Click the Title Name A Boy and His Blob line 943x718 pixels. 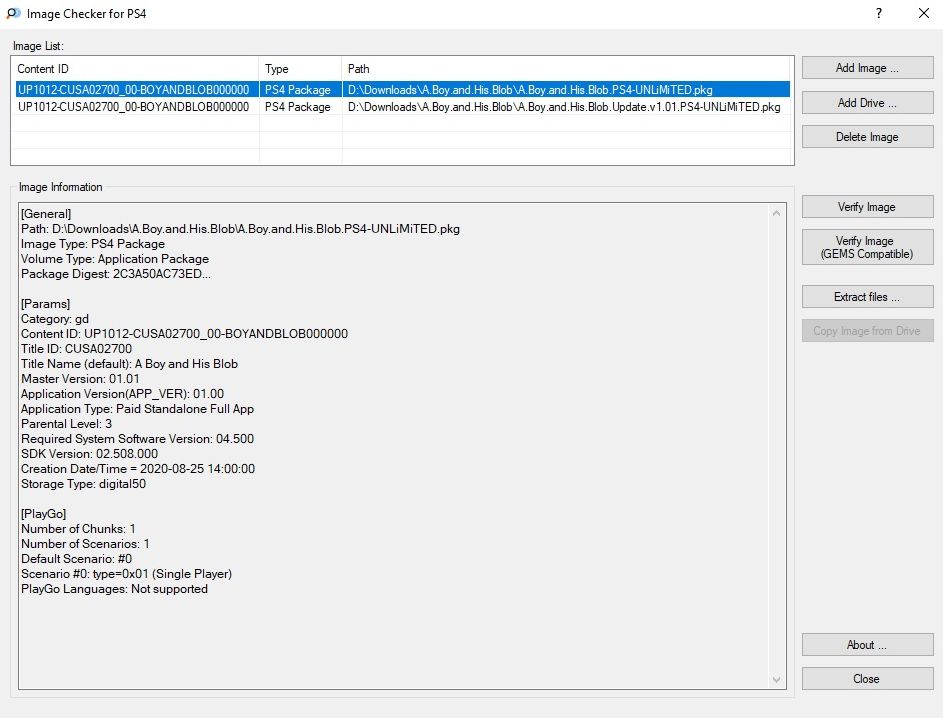[129, 364]
